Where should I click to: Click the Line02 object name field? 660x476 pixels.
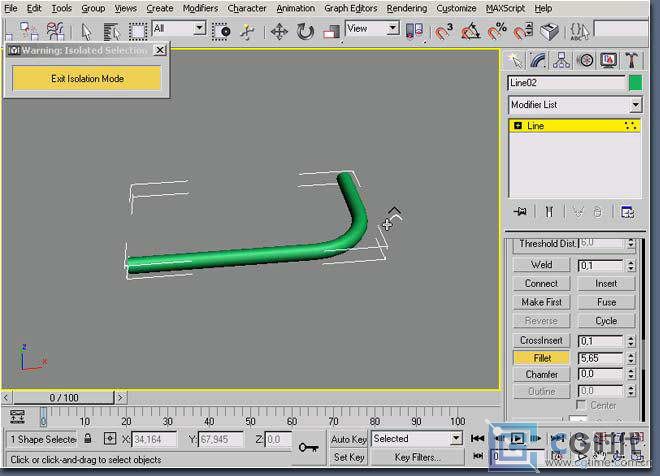click(x=567, y=83)
